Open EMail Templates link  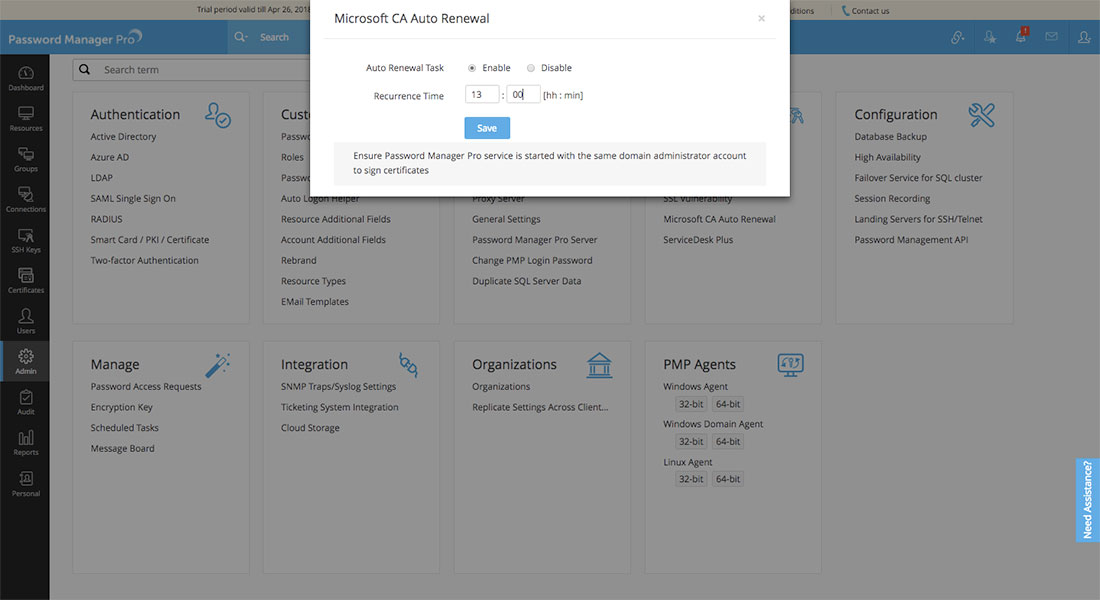coord(315,302)
